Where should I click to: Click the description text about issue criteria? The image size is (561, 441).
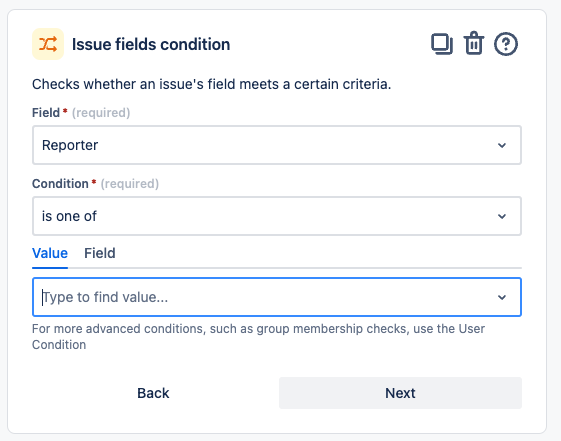[x=211, y=84]
